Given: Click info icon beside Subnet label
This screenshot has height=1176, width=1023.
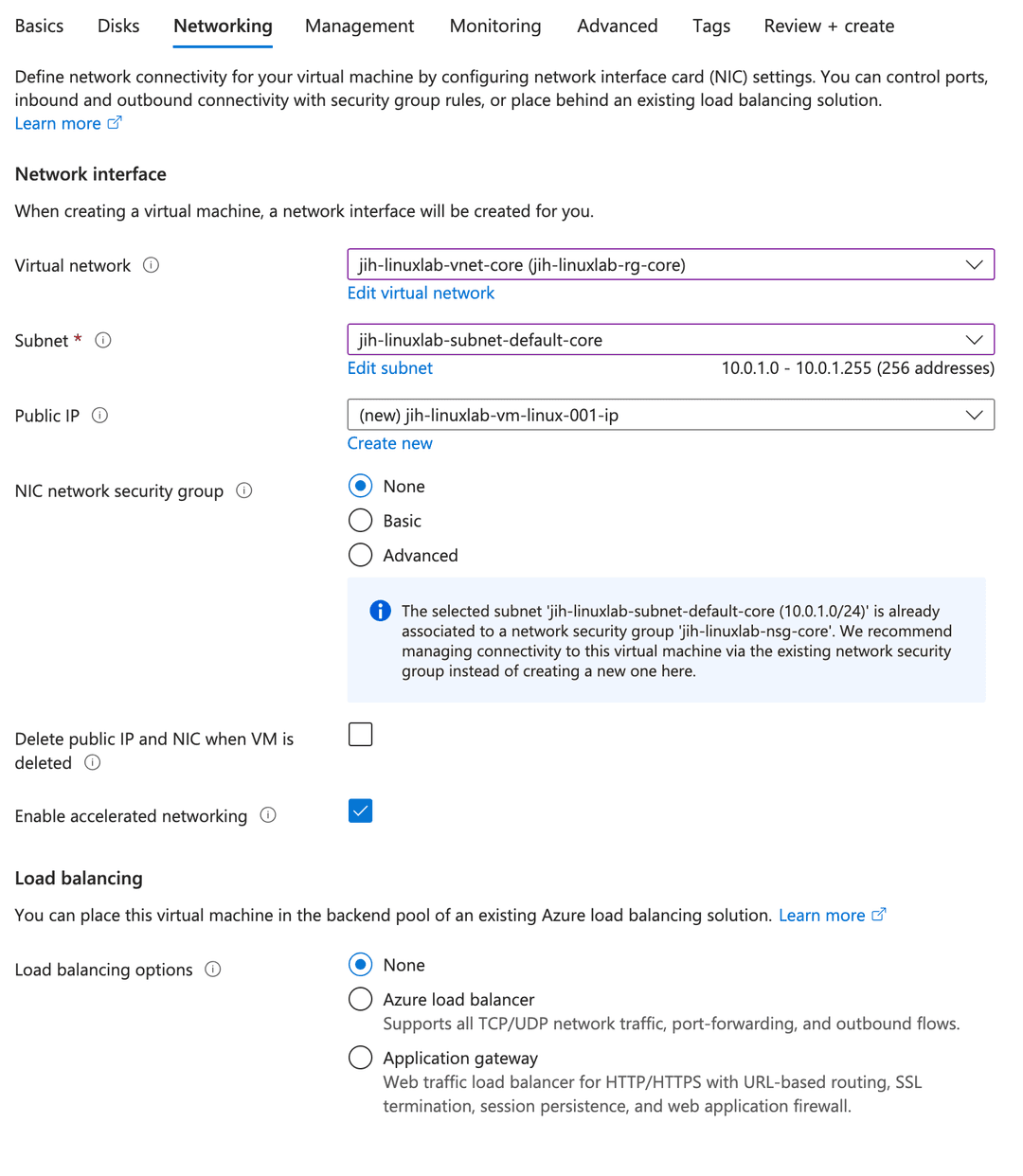Looking at the screenshot, I should [103, 340].
